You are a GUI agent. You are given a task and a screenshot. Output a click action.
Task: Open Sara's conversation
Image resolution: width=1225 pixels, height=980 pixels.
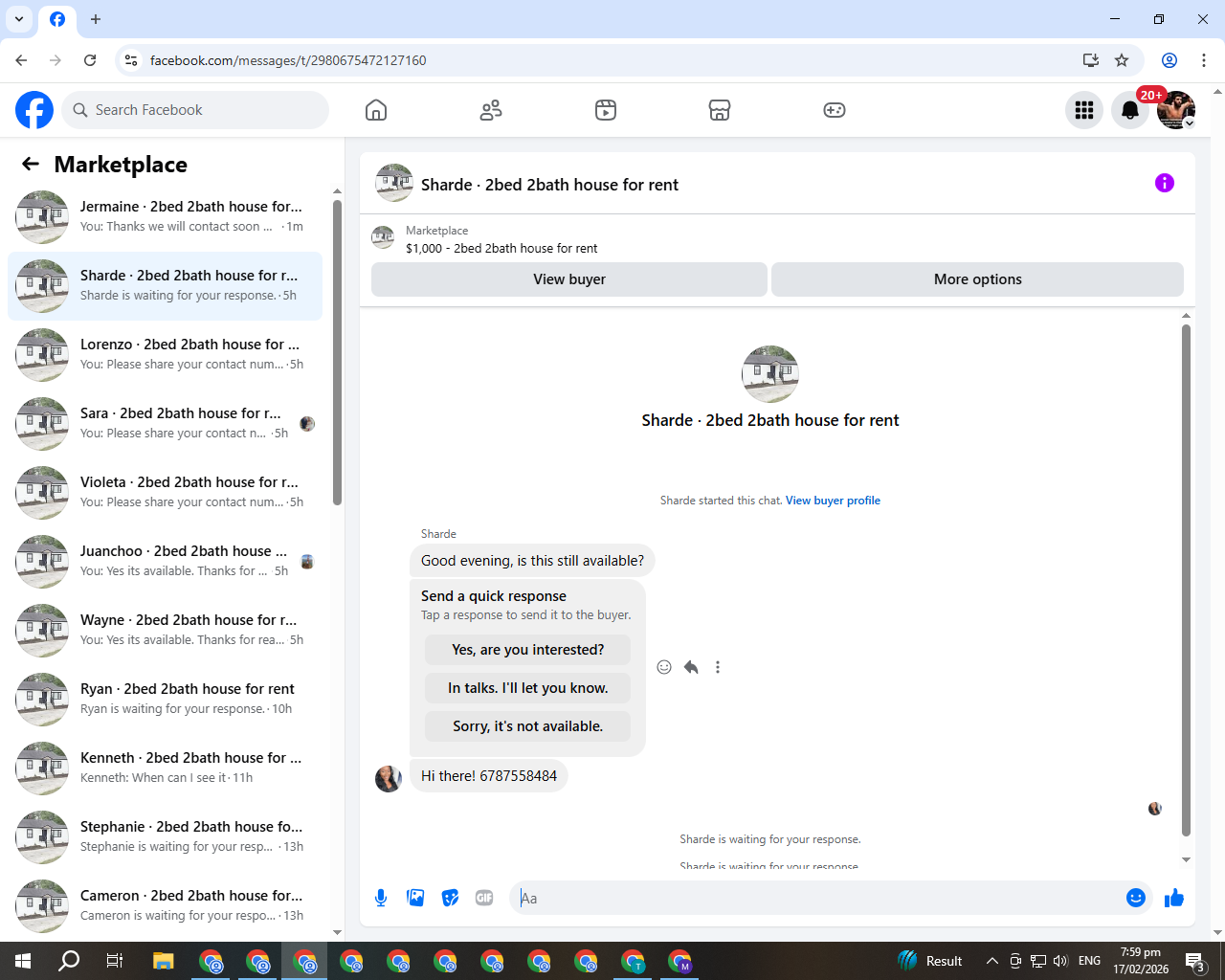165,424
